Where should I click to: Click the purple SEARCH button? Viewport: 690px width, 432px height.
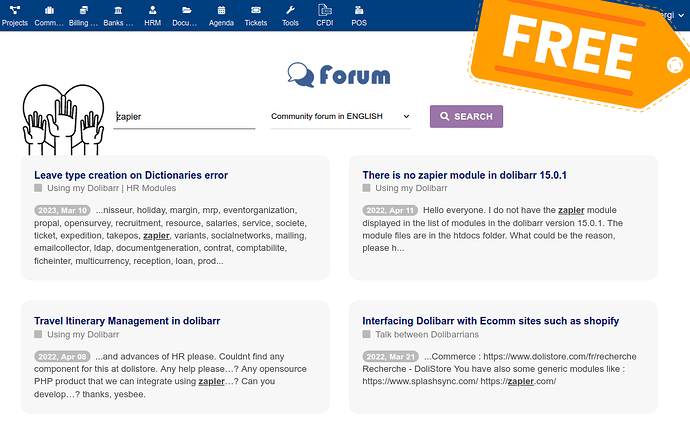(466, 117)
